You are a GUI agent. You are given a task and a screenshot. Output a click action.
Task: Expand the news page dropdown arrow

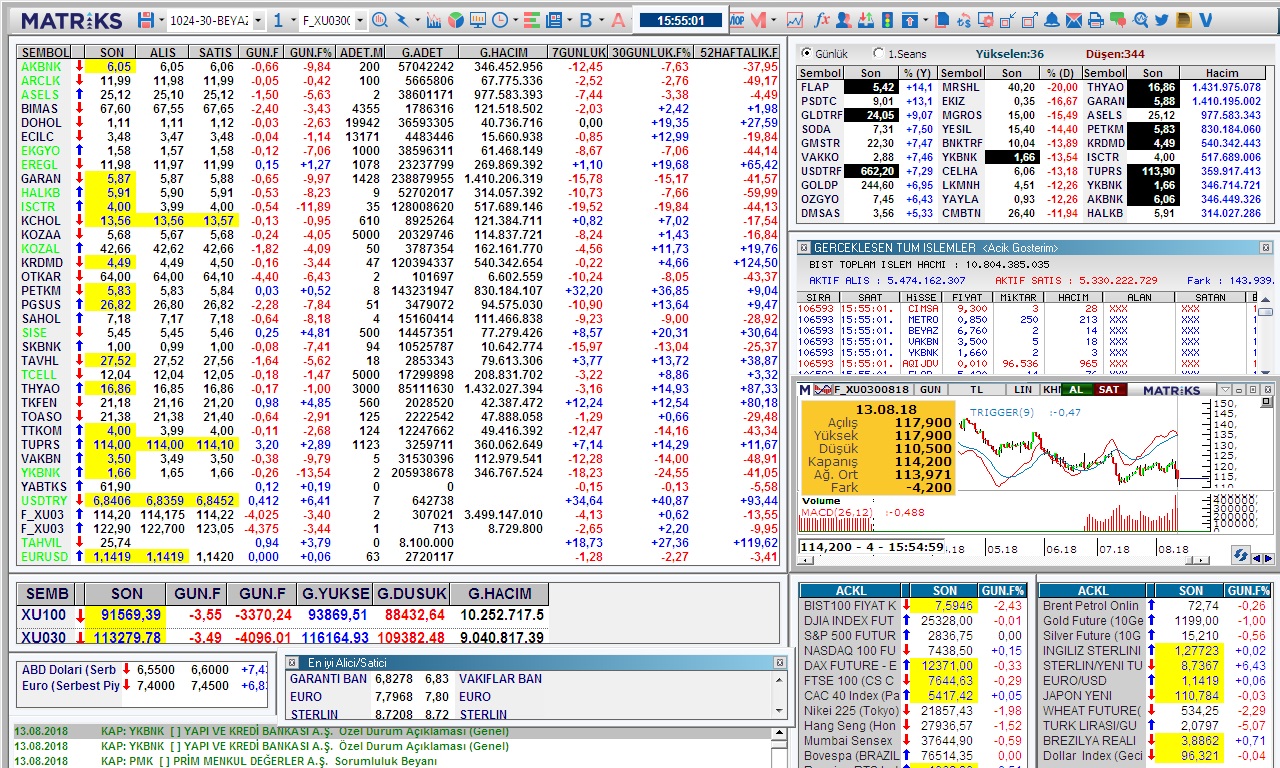pyautogui.click(x=569, y=20)
